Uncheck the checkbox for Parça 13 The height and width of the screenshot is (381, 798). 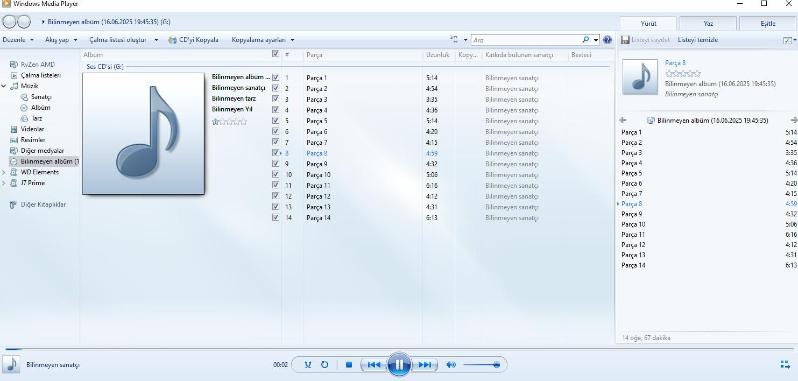point(275,207)
